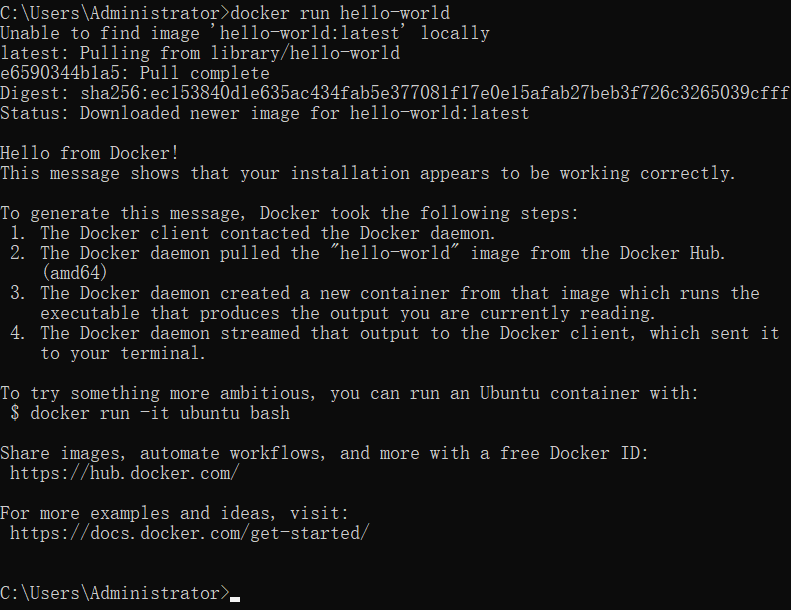The height and width of the screenshot is (610, 791).
Task: Click the "(amd64)" architecture text
Action: [74, 273]
